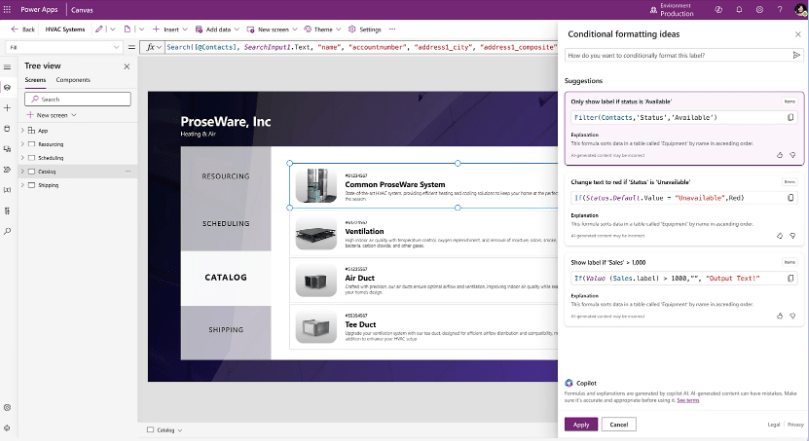Screen dimensions: 809x441
Task: Open Settings from the command bar
Action: pos(365,29)
